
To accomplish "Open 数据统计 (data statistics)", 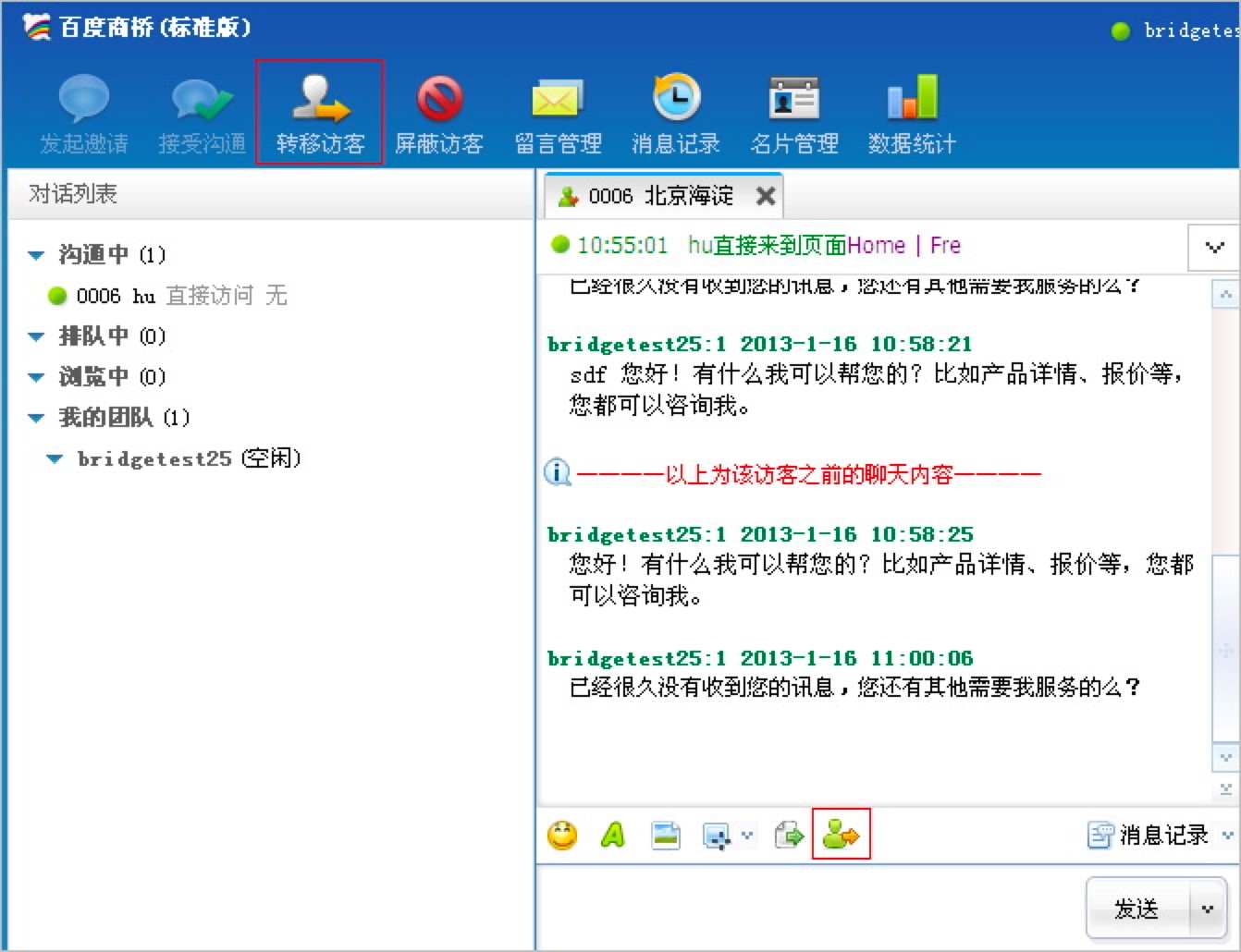I will (912, 111).
